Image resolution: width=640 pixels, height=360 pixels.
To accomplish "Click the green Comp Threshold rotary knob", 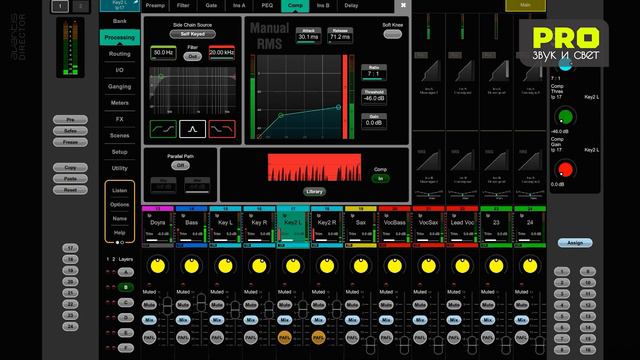I will tap(565, 117).
